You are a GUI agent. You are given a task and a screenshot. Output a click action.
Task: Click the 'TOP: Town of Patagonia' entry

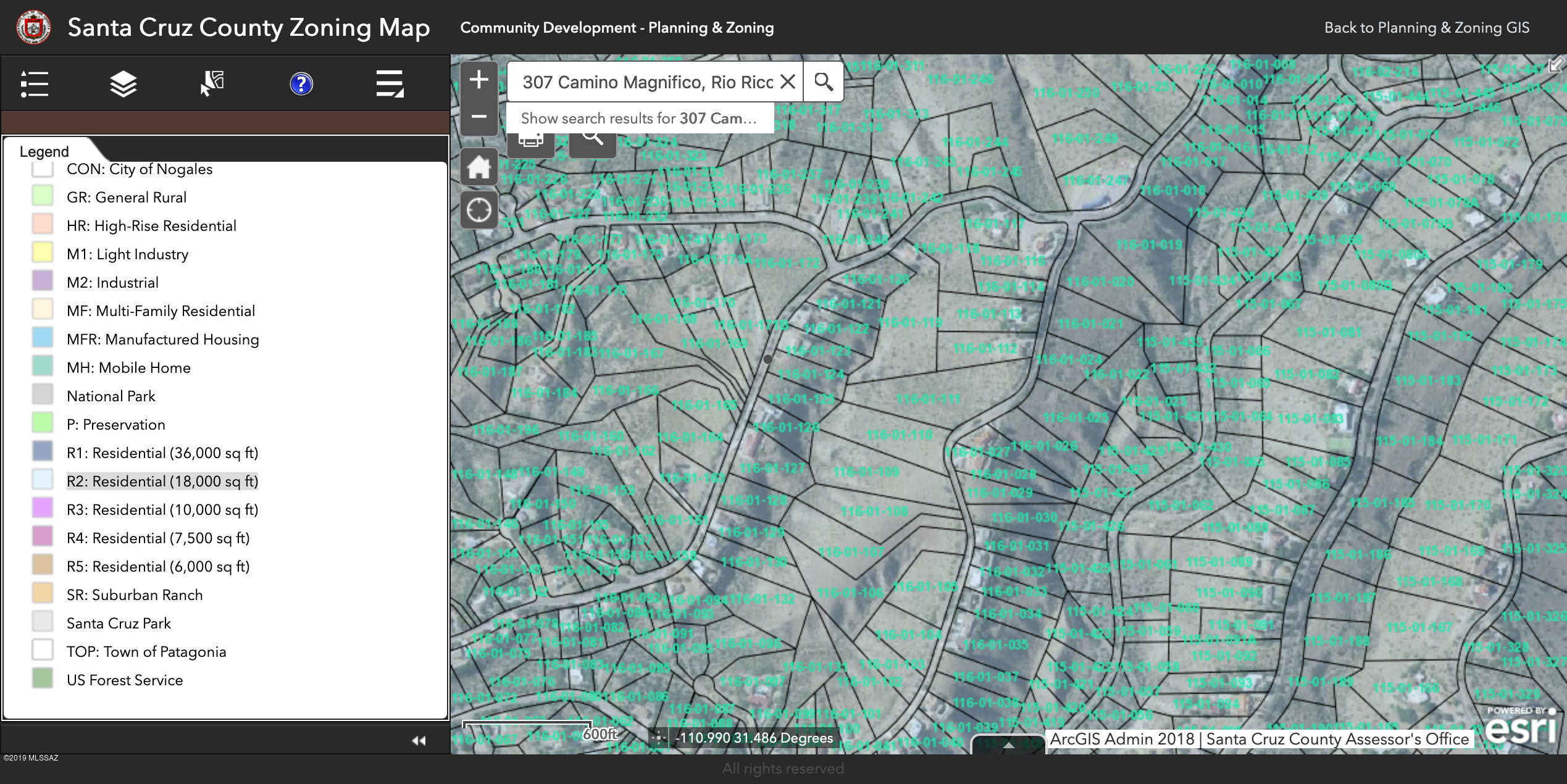coord(146,651)
